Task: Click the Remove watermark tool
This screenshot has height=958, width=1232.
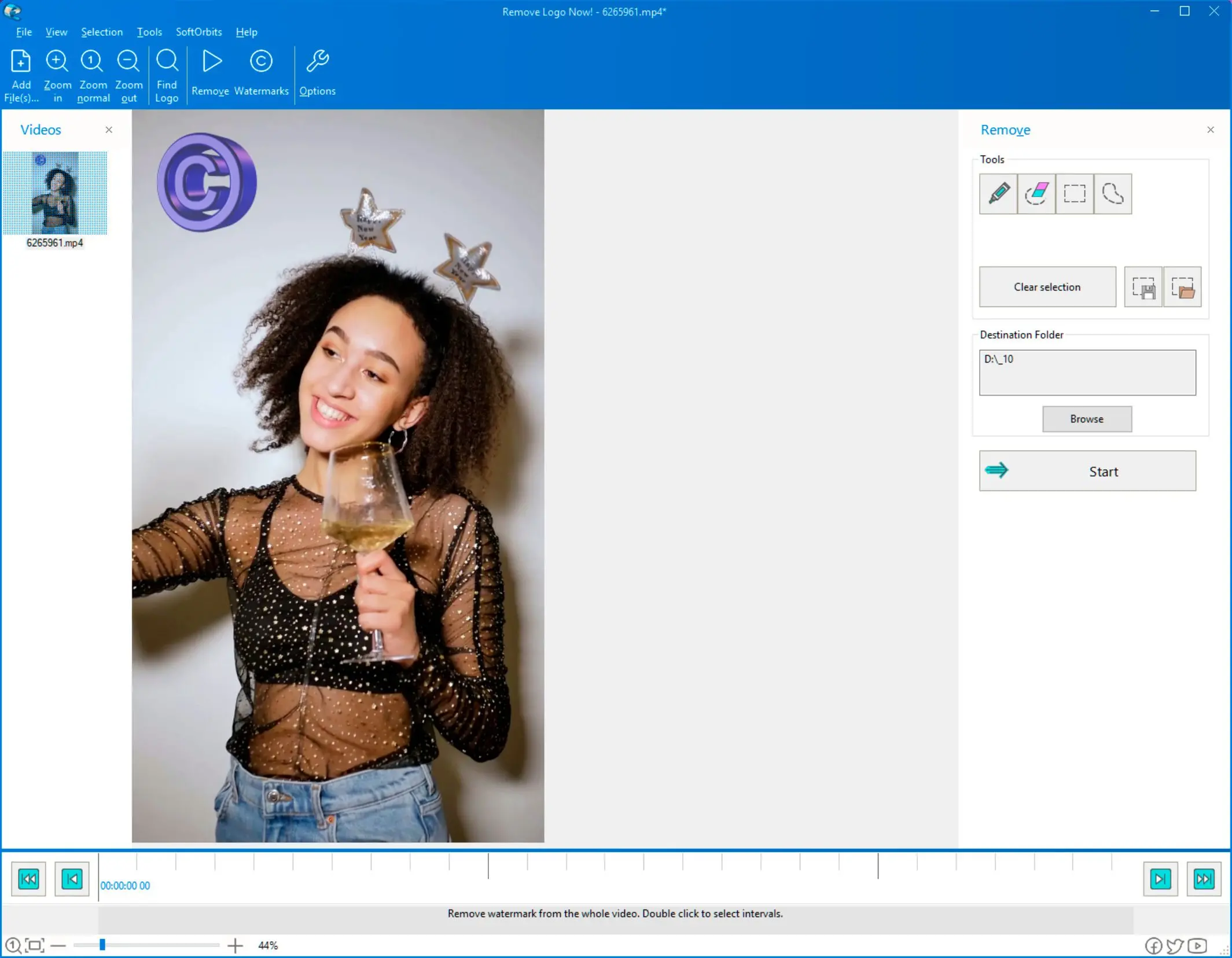Action: 211,75
